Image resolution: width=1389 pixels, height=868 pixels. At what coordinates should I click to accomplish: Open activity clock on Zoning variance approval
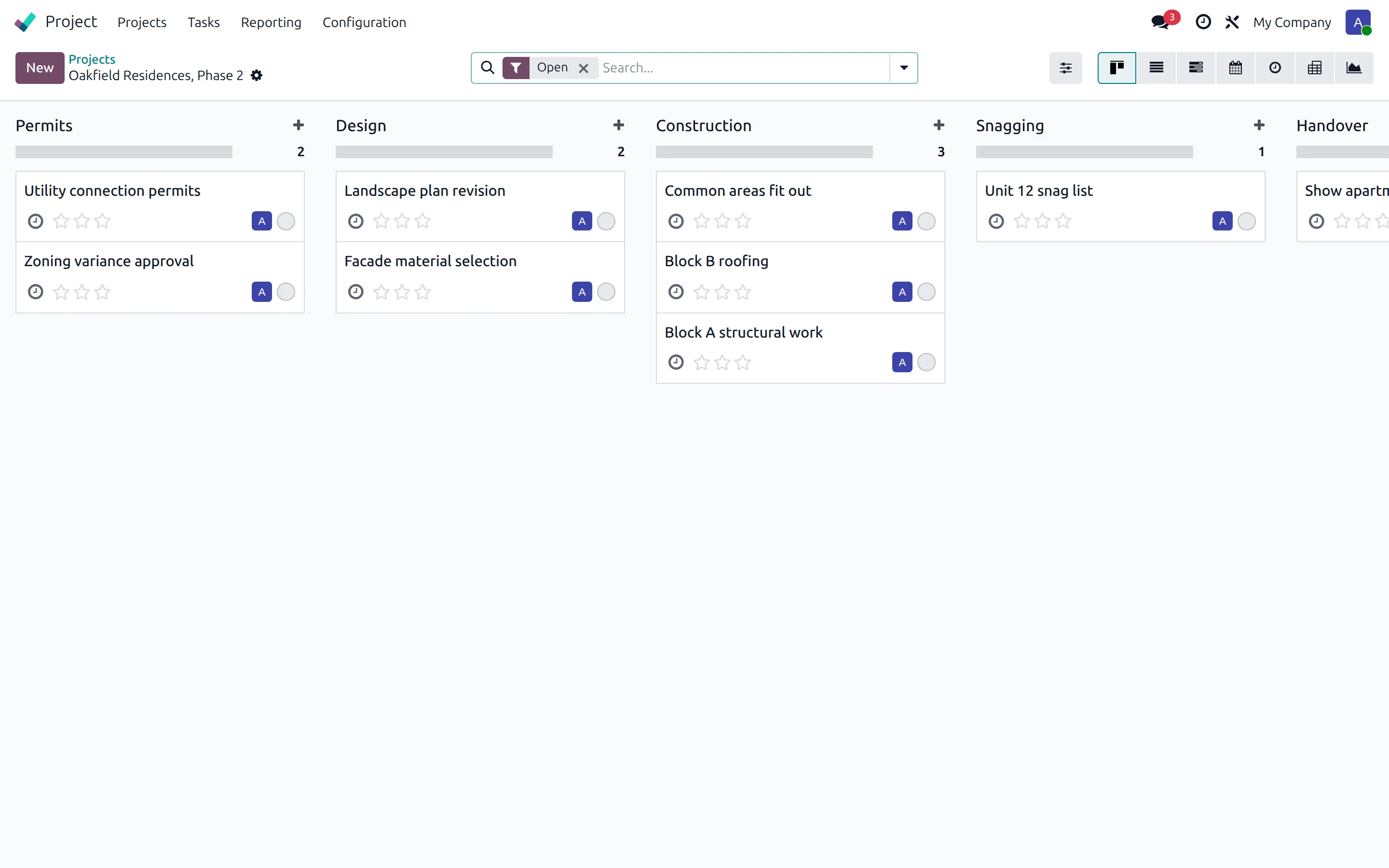36,292
